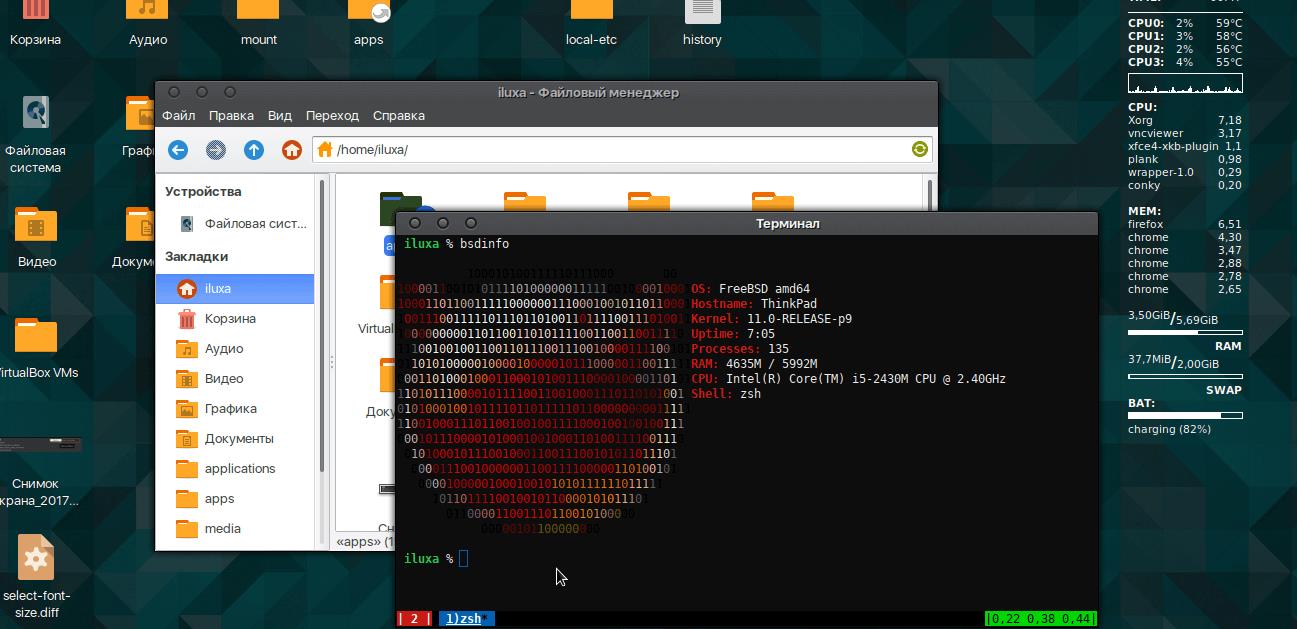Click the file manager window title bar
Screen dimensions: 1297x629
(547, 92)
